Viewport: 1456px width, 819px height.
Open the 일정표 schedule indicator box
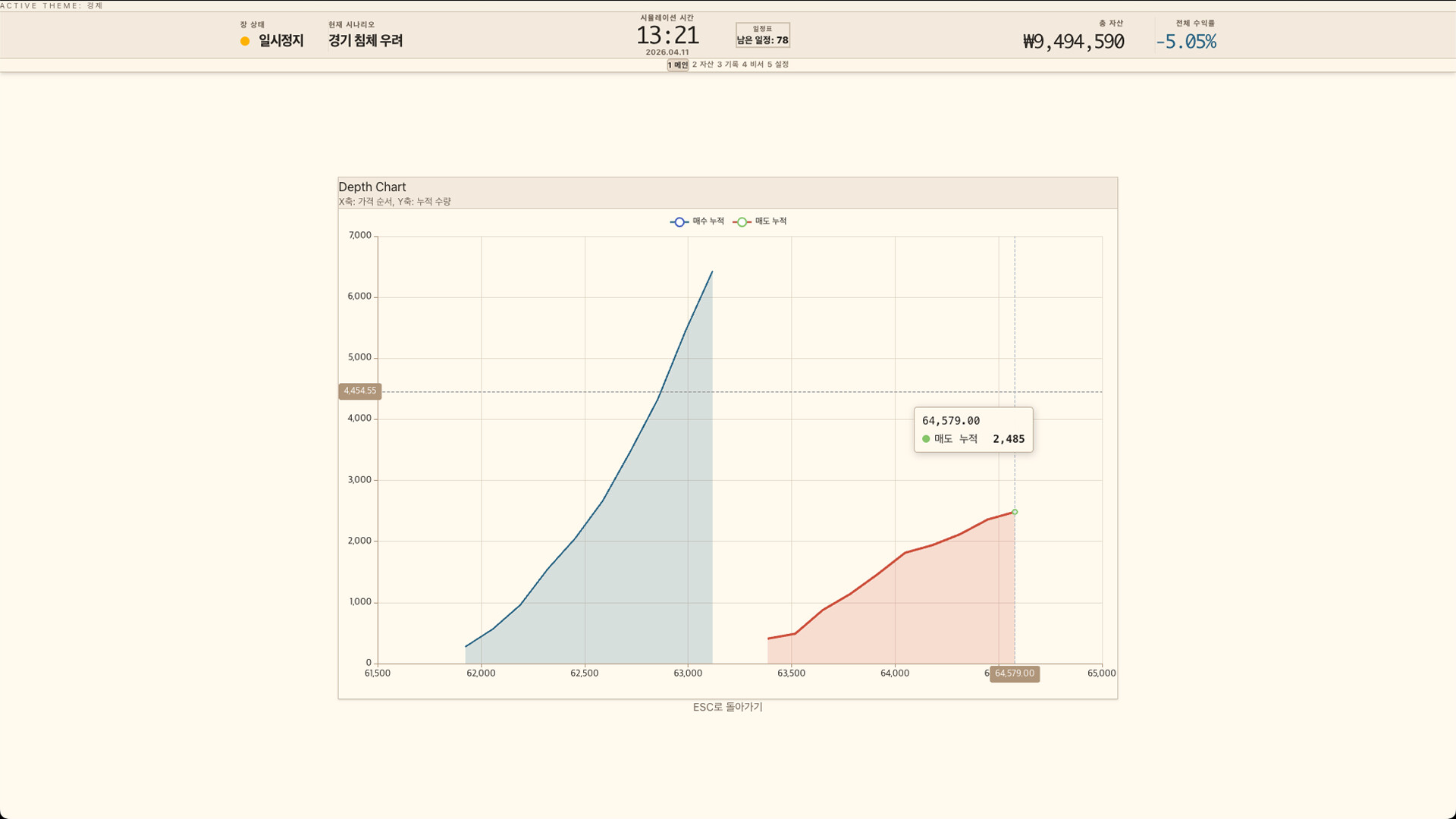point(762,34)
